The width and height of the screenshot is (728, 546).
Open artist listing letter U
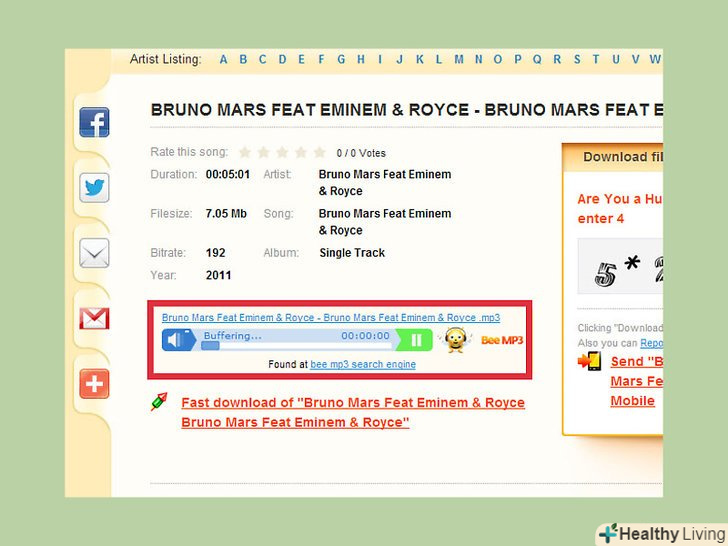click(x=616, y=59)
